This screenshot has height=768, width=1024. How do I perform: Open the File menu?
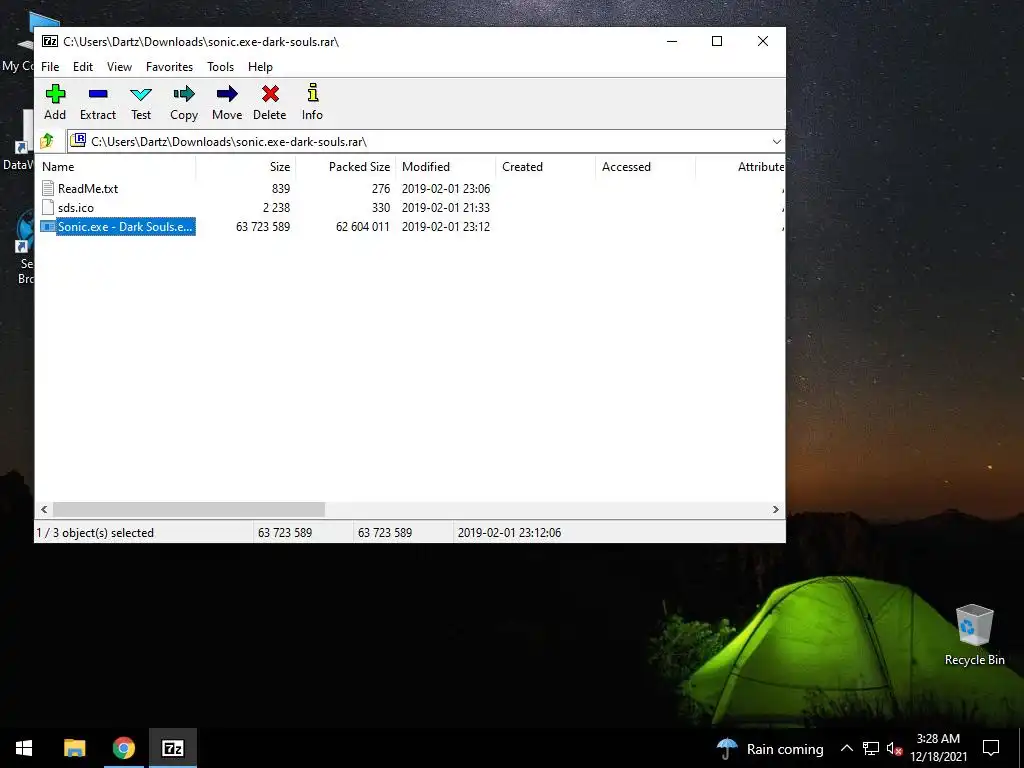[50, 67]
